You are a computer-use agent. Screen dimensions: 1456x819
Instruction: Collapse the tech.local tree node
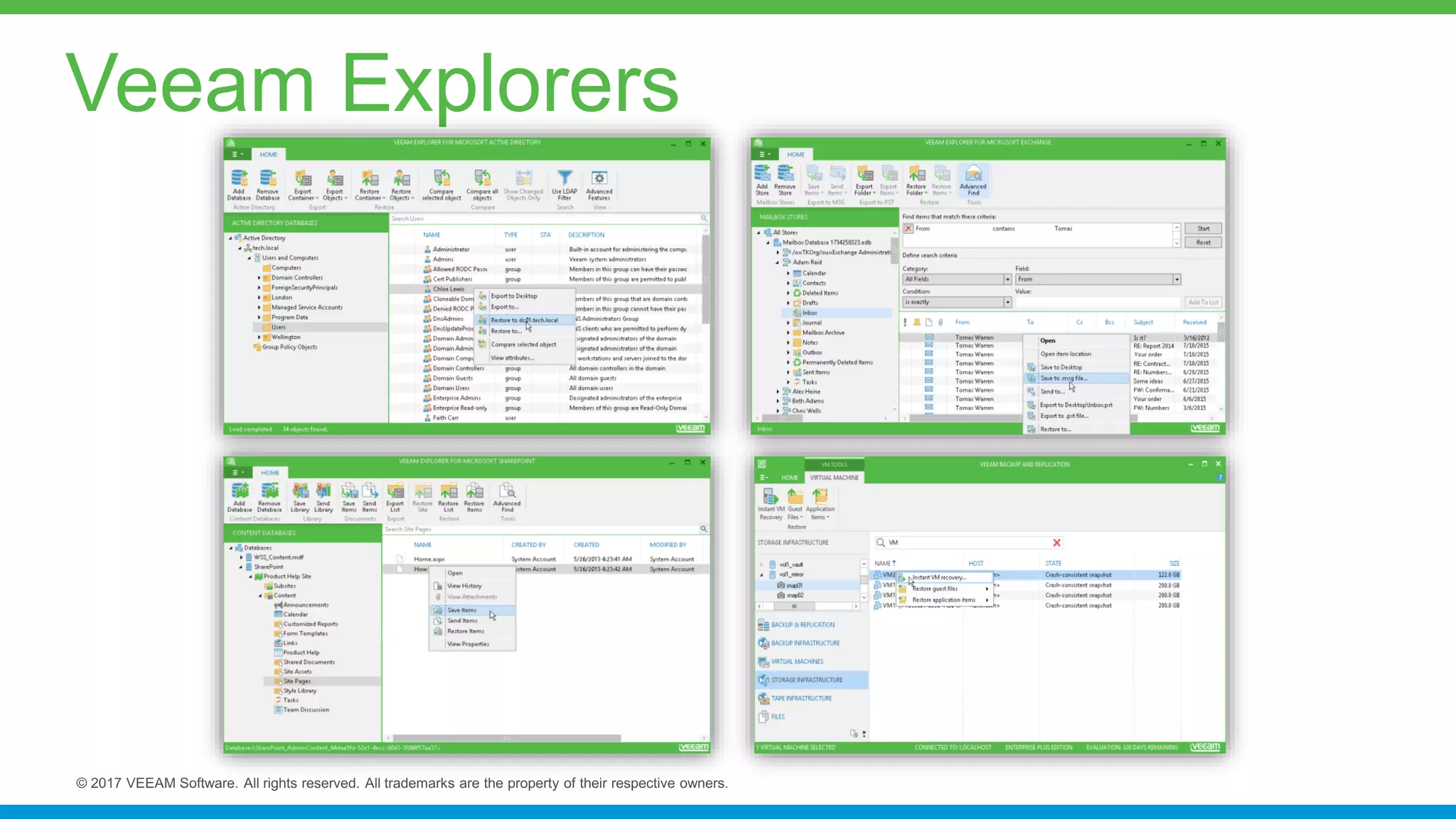(240, 248)
